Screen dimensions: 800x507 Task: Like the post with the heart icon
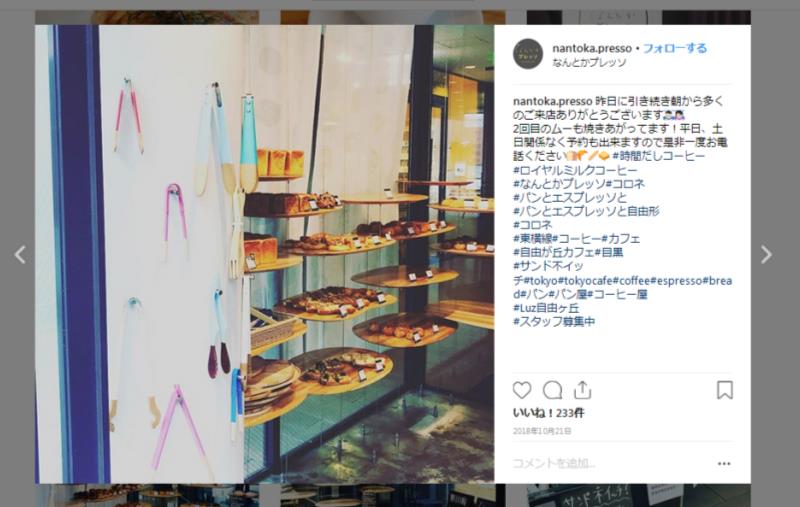pos(521,390)
